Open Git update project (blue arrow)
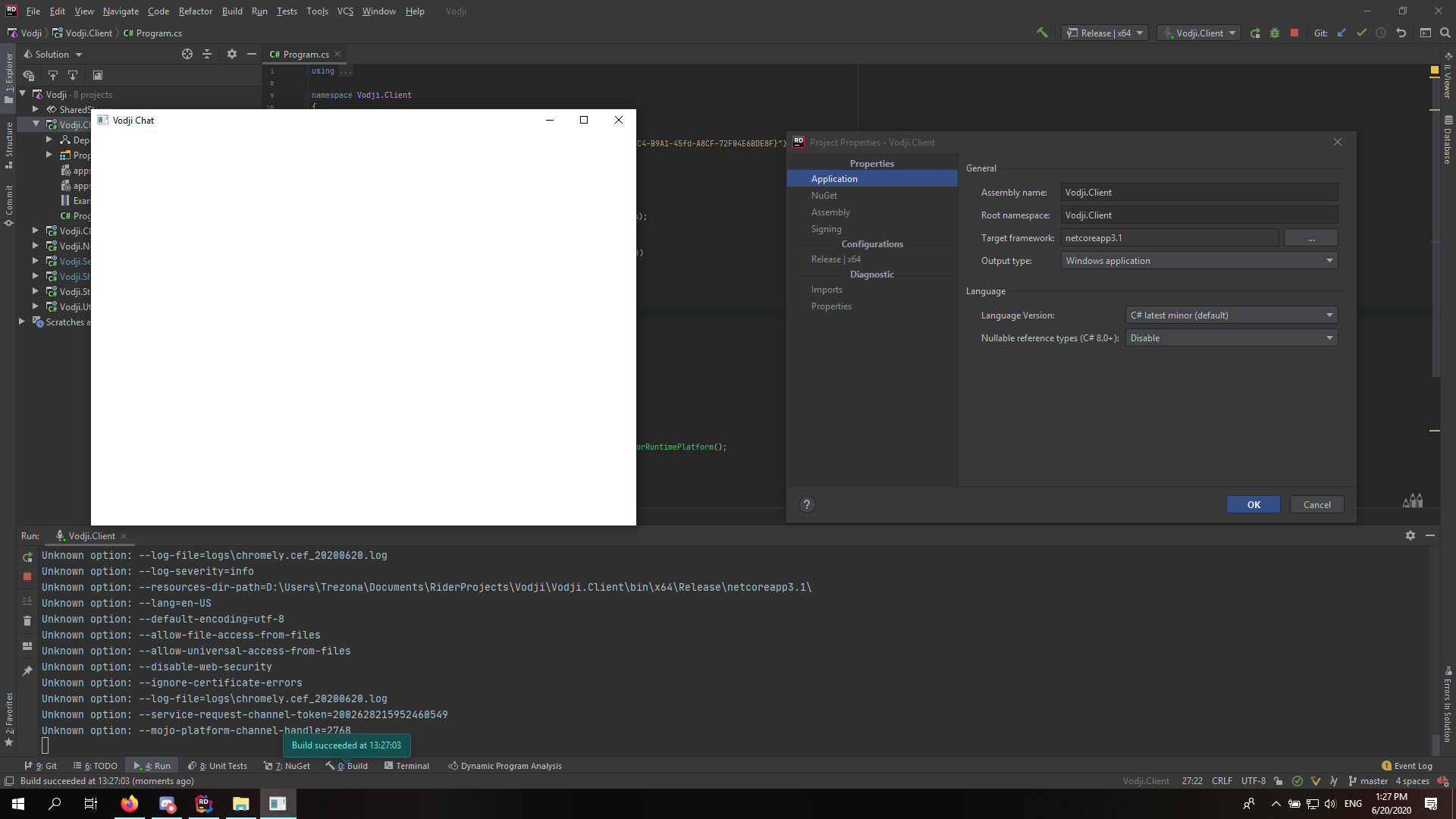The height and width of the screenshot is (819, 1456). (x=1341, y=33)
